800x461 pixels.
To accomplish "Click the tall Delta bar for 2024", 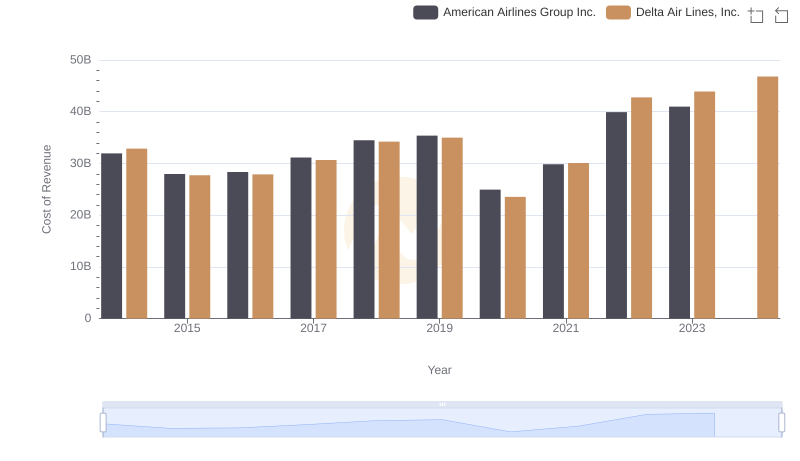I will [767, 197].
